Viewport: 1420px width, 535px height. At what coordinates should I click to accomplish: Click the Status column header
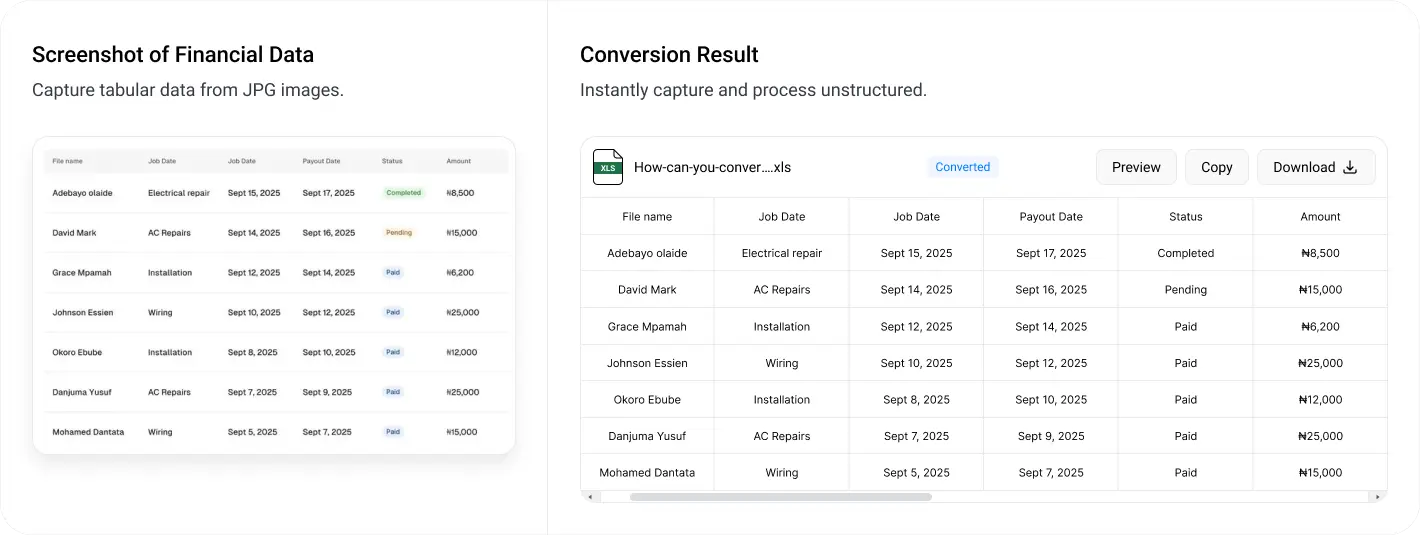1185,216
